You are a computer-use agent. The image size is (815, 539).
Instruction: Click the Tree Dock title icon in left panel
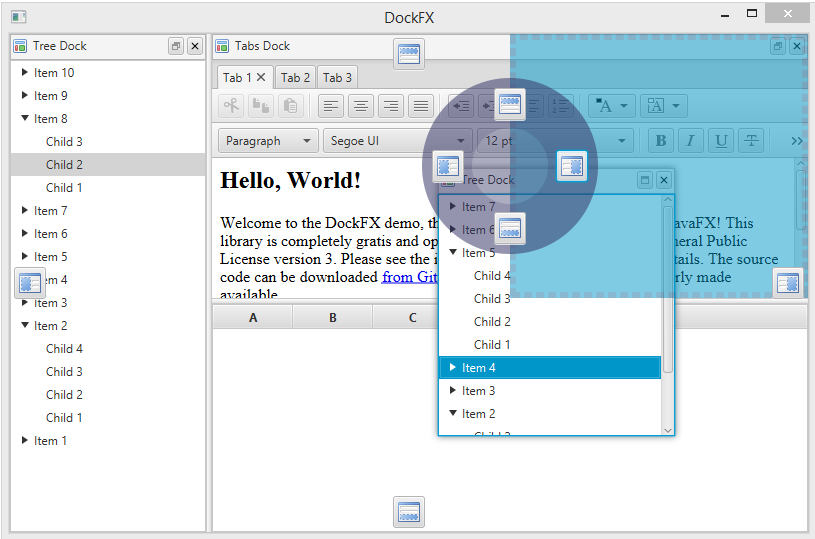point(20,46)
